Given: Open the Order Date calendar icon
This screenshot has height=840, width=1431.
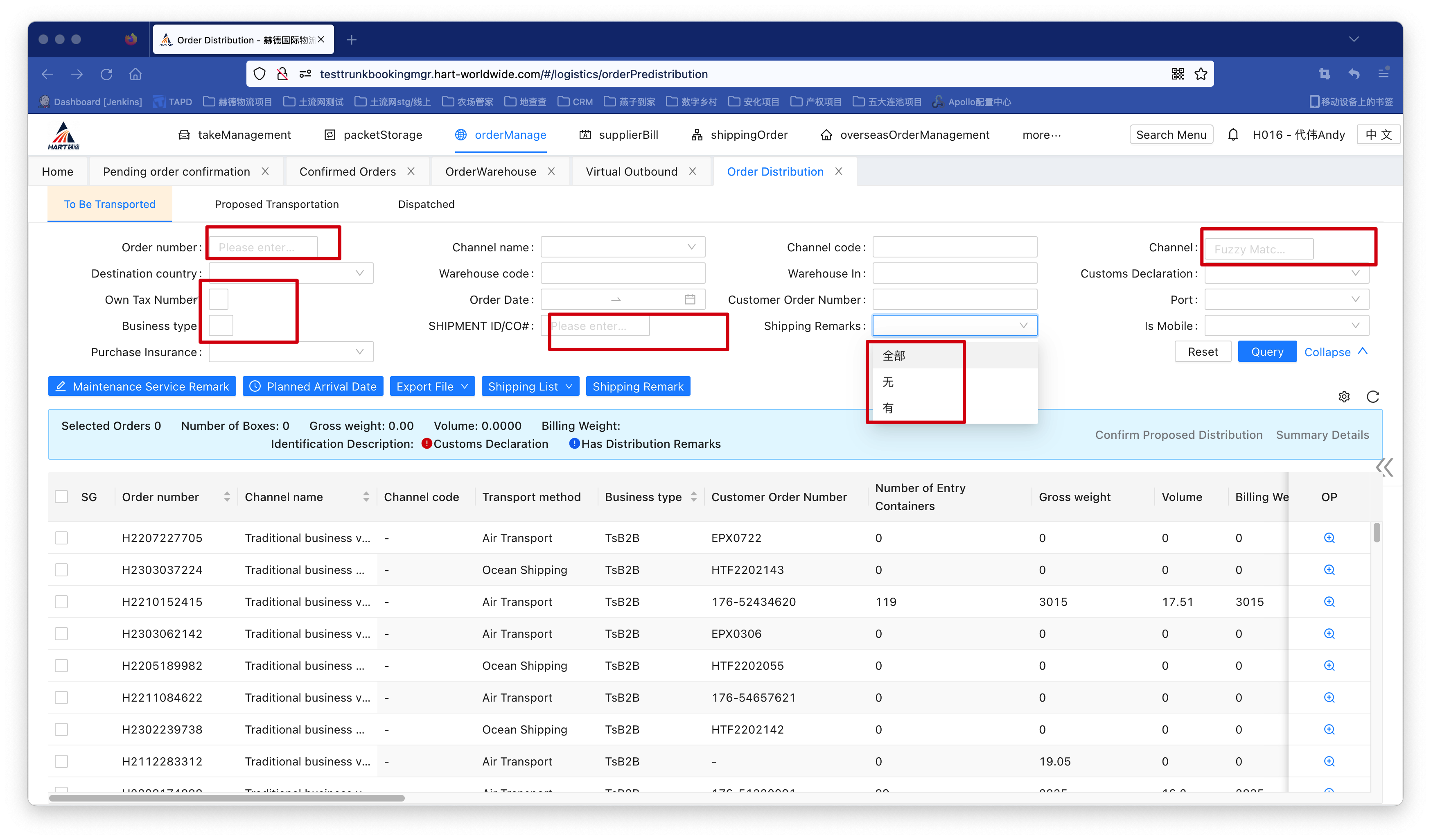Looking at the screenshot, I should coord(689,299).
